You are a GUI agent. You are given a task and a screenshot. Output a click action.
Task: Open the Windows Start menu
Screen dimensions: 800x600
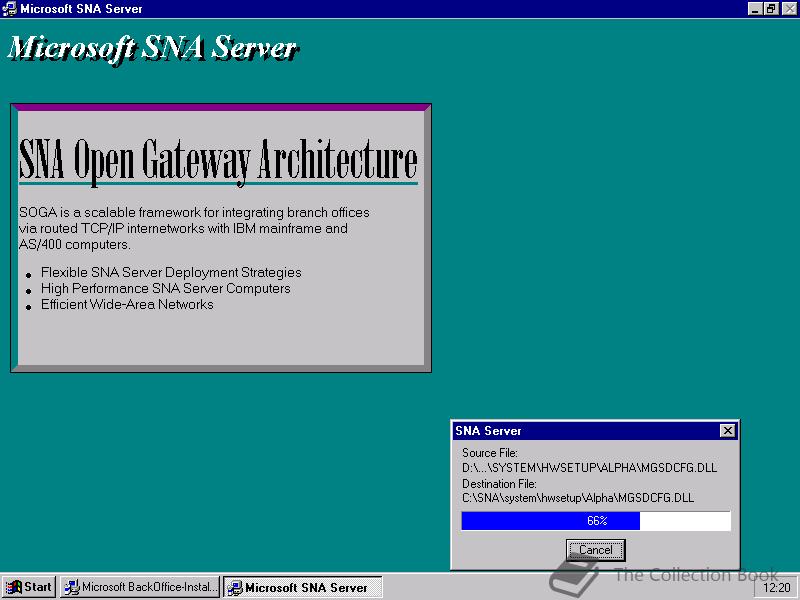point(29,587)
